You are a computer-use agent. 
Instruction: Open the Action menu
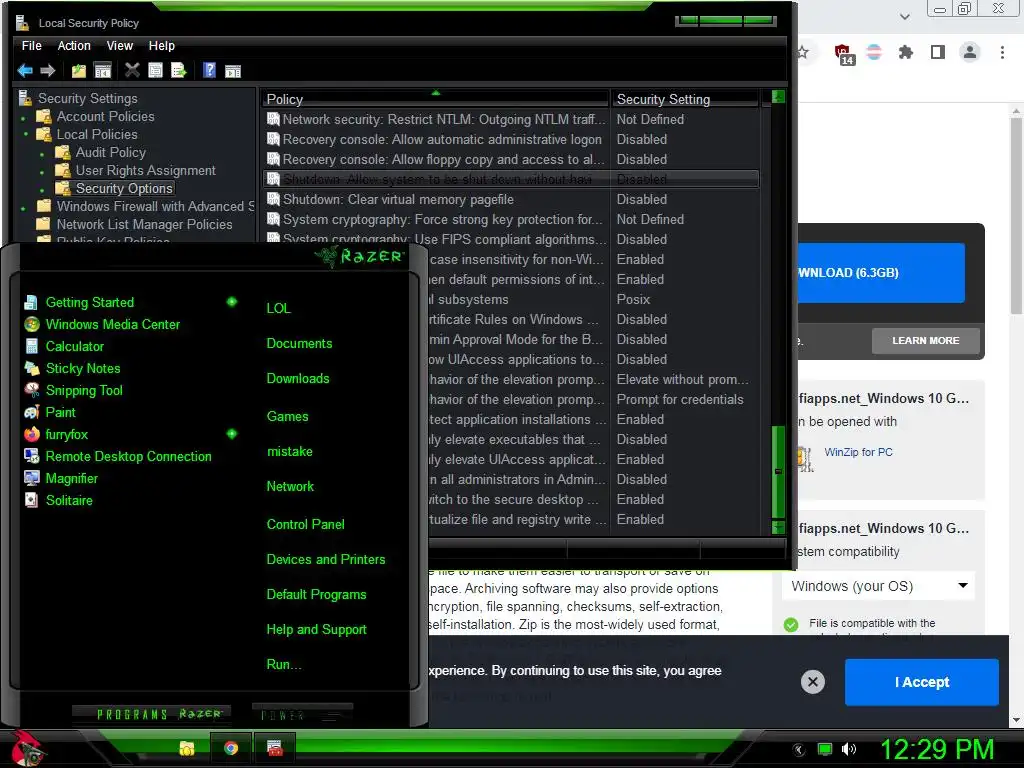(x=74, y=46)
